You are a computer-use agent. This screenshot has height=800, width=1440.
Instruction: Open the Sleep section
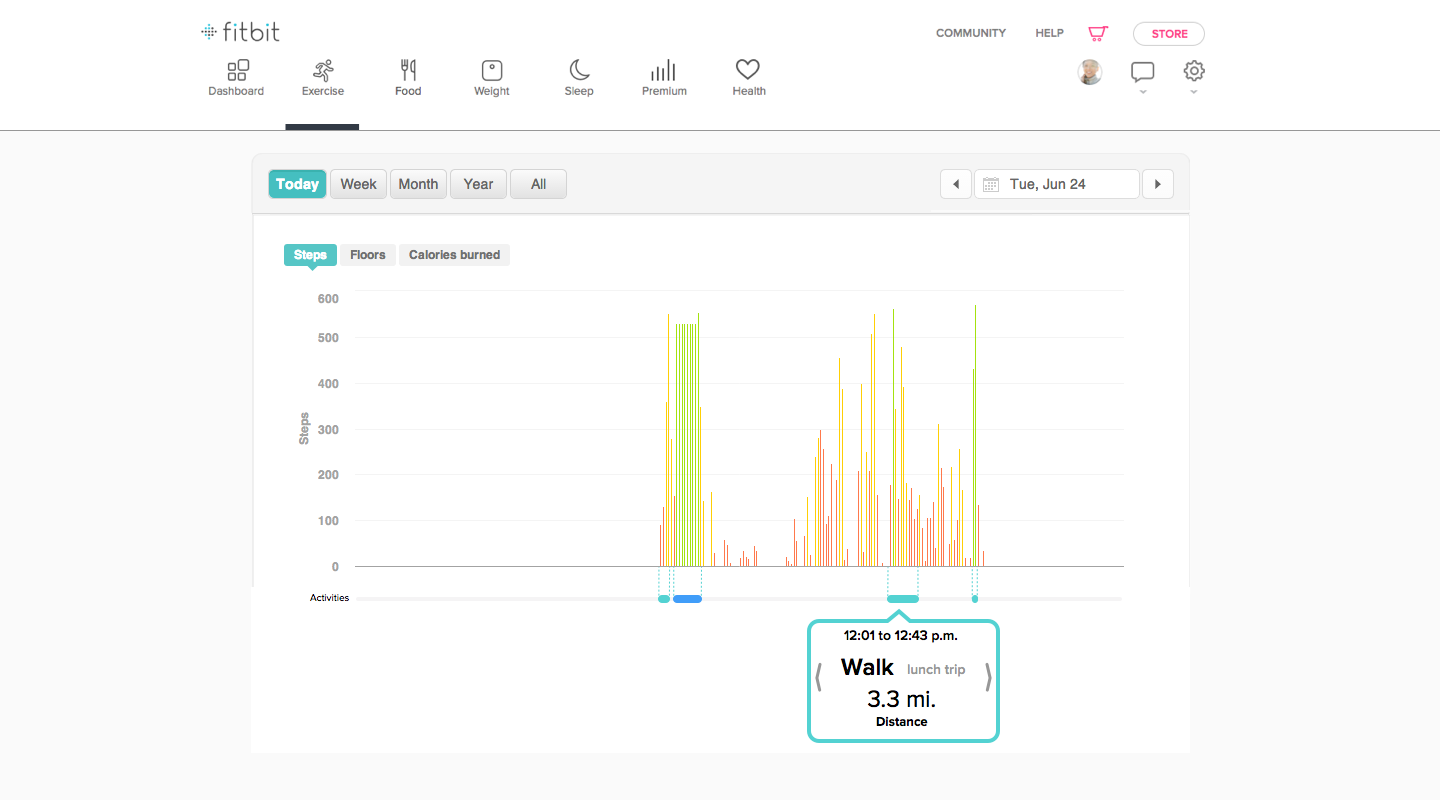point(579,78)
